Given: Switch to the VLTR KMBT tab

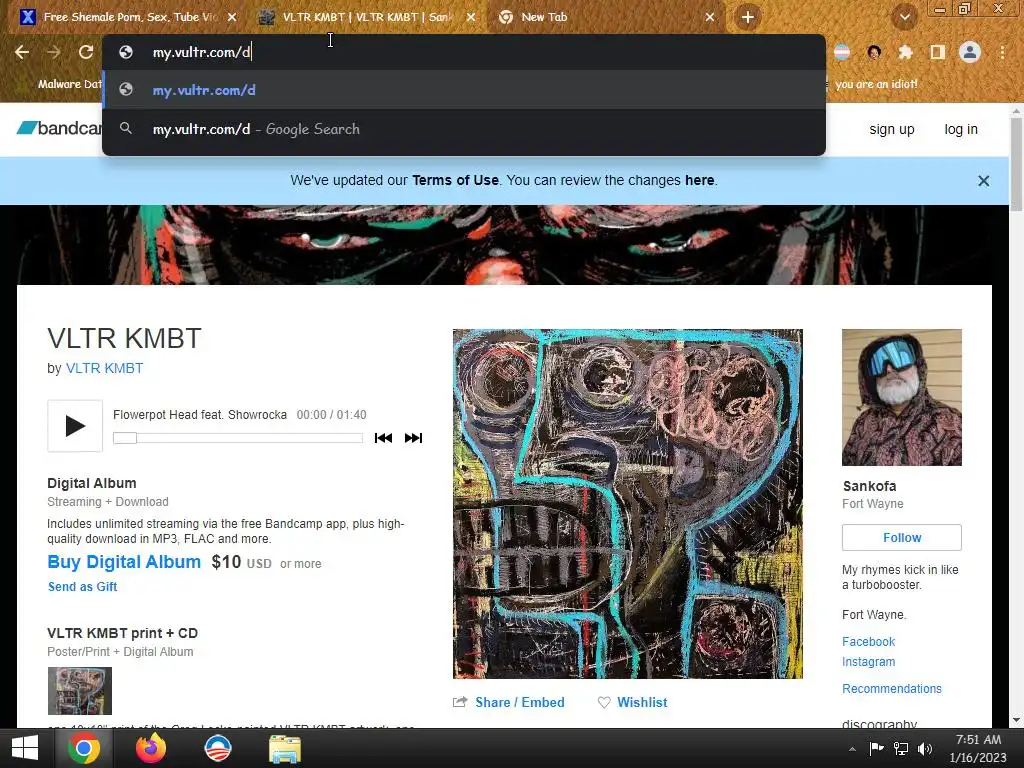Looking at the screenshot, I should 366,17.
